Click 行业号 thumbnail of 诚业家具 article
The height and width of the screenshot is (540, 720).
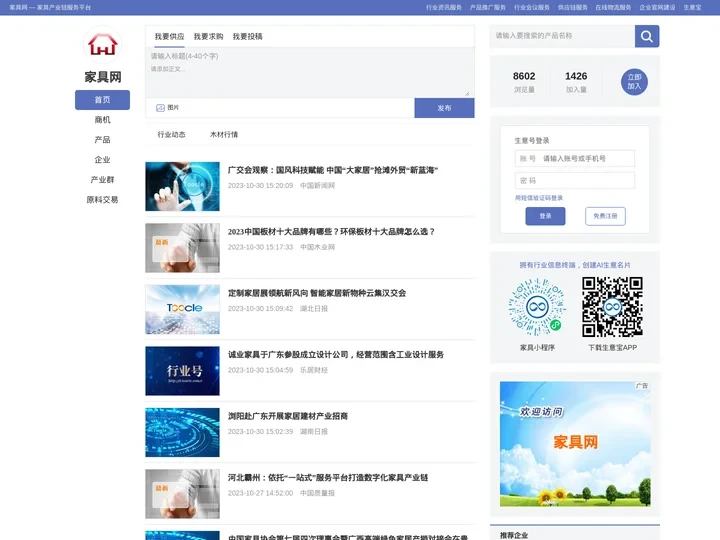(x=182, y=371)
